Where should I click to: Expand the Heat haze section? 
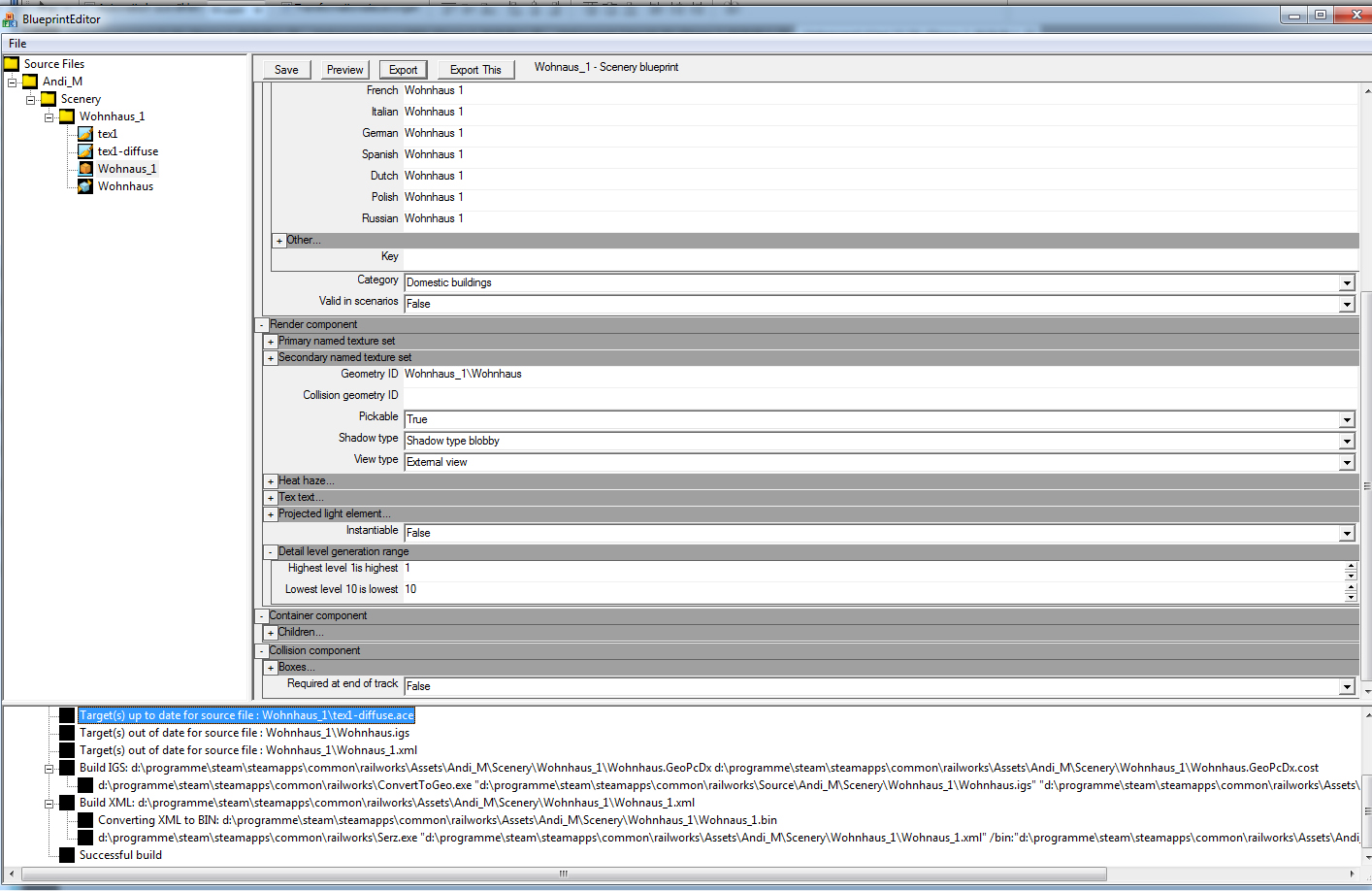tap(271, 481)
